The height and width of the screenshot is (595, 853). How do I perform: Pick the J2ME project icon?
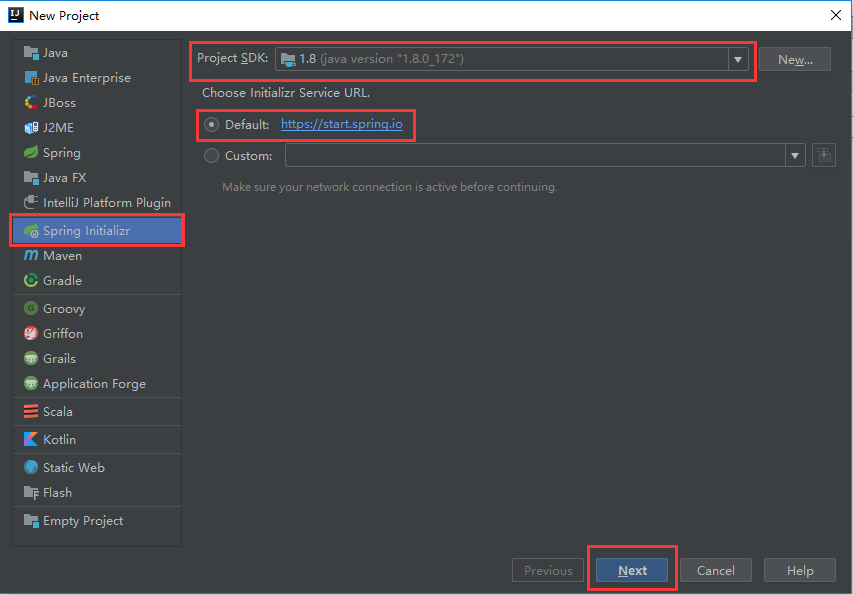pos(31,128)
